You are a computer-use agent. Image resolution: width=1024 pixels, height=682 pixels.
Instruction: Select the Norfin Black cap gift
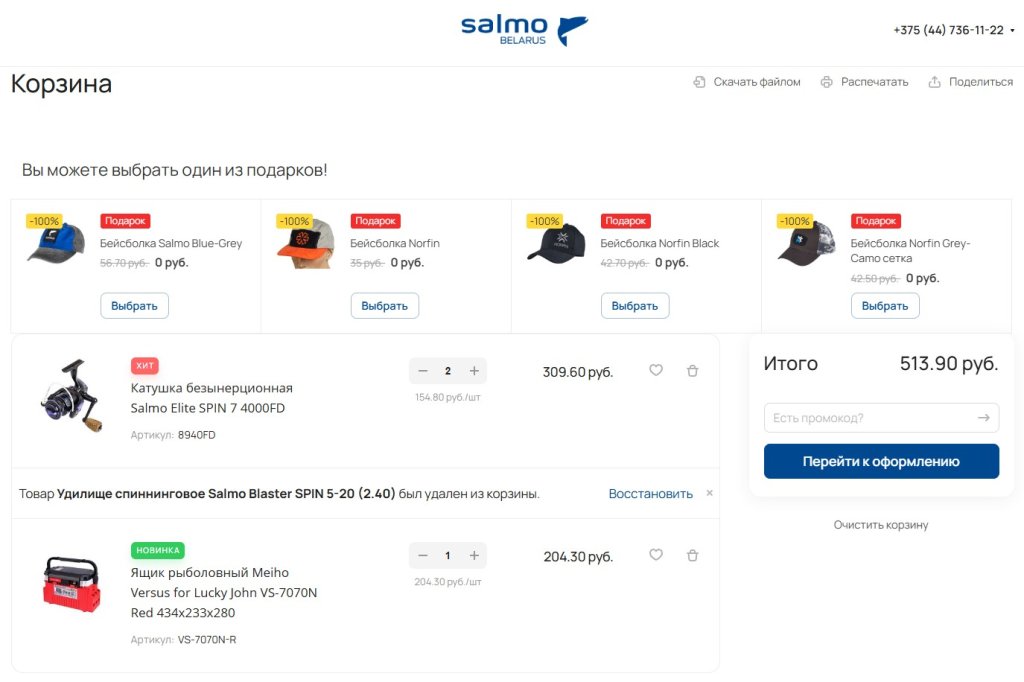(635, 306)
